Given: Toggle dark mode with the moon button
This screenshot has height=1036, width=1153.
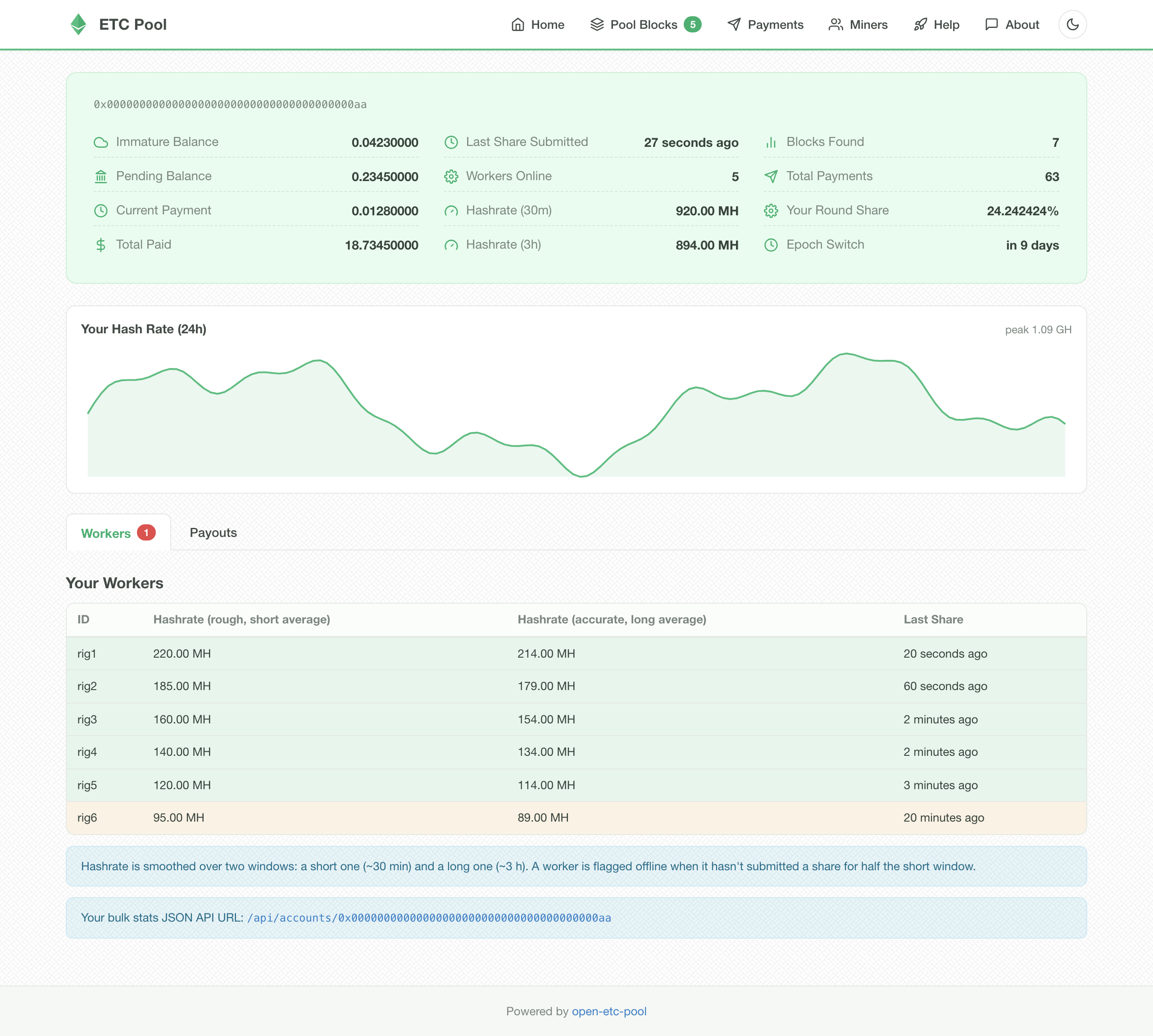Looking at the screenshot, I should point(1072,24).
